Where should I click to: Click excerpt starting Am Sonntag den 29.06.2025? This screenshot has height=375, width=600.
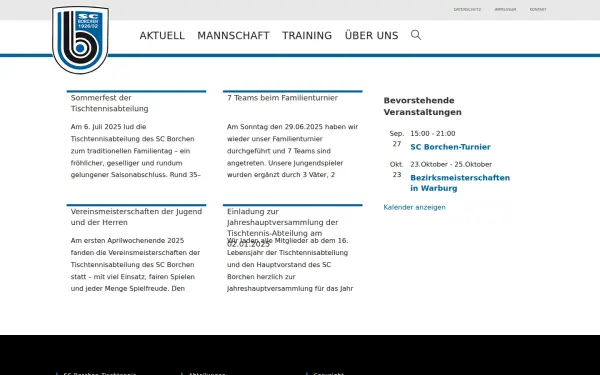(292, 151)
